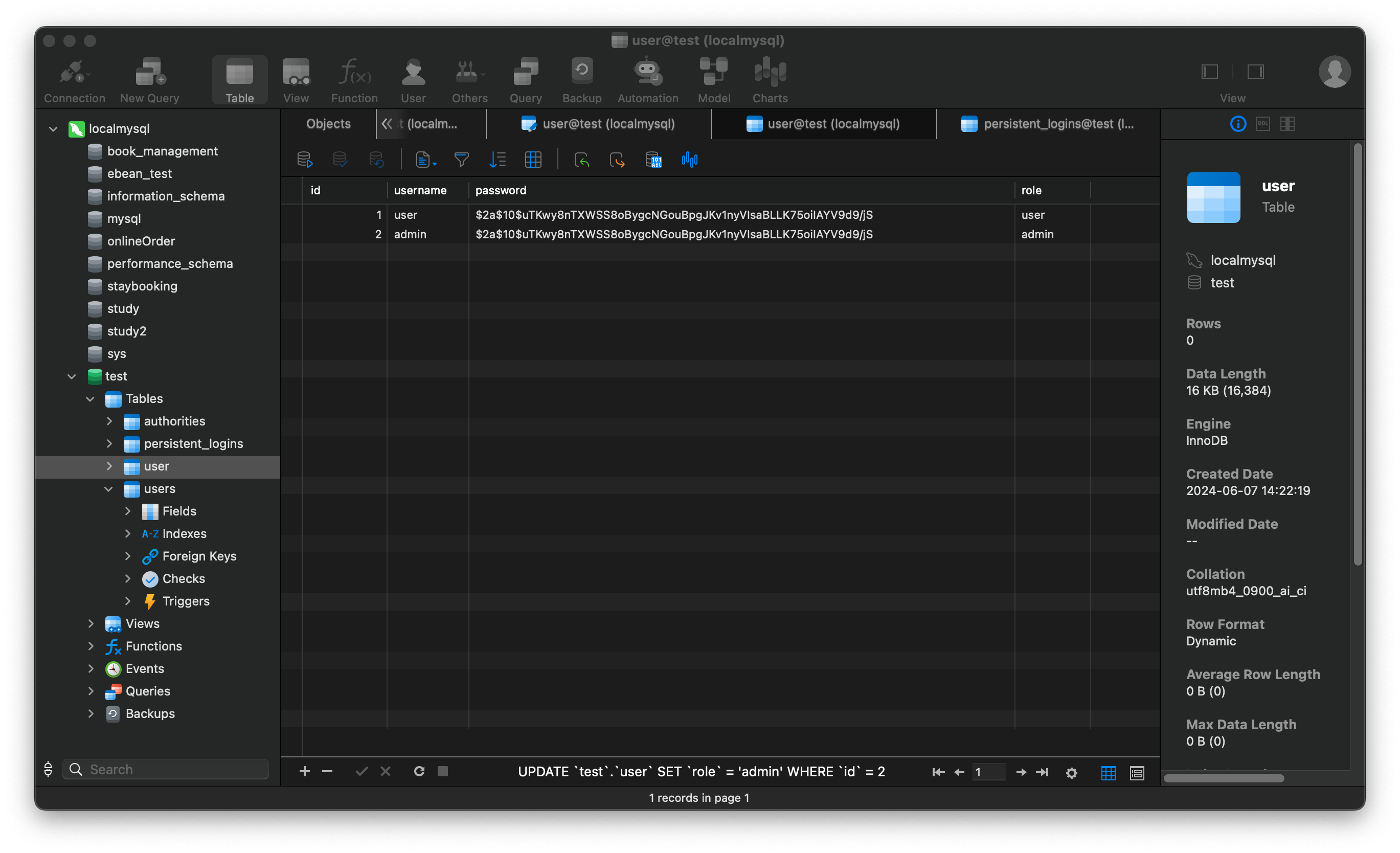This screenshot has height=853, width=1400.
Task: Add a new record with the plus button
Action: (305, 771)
